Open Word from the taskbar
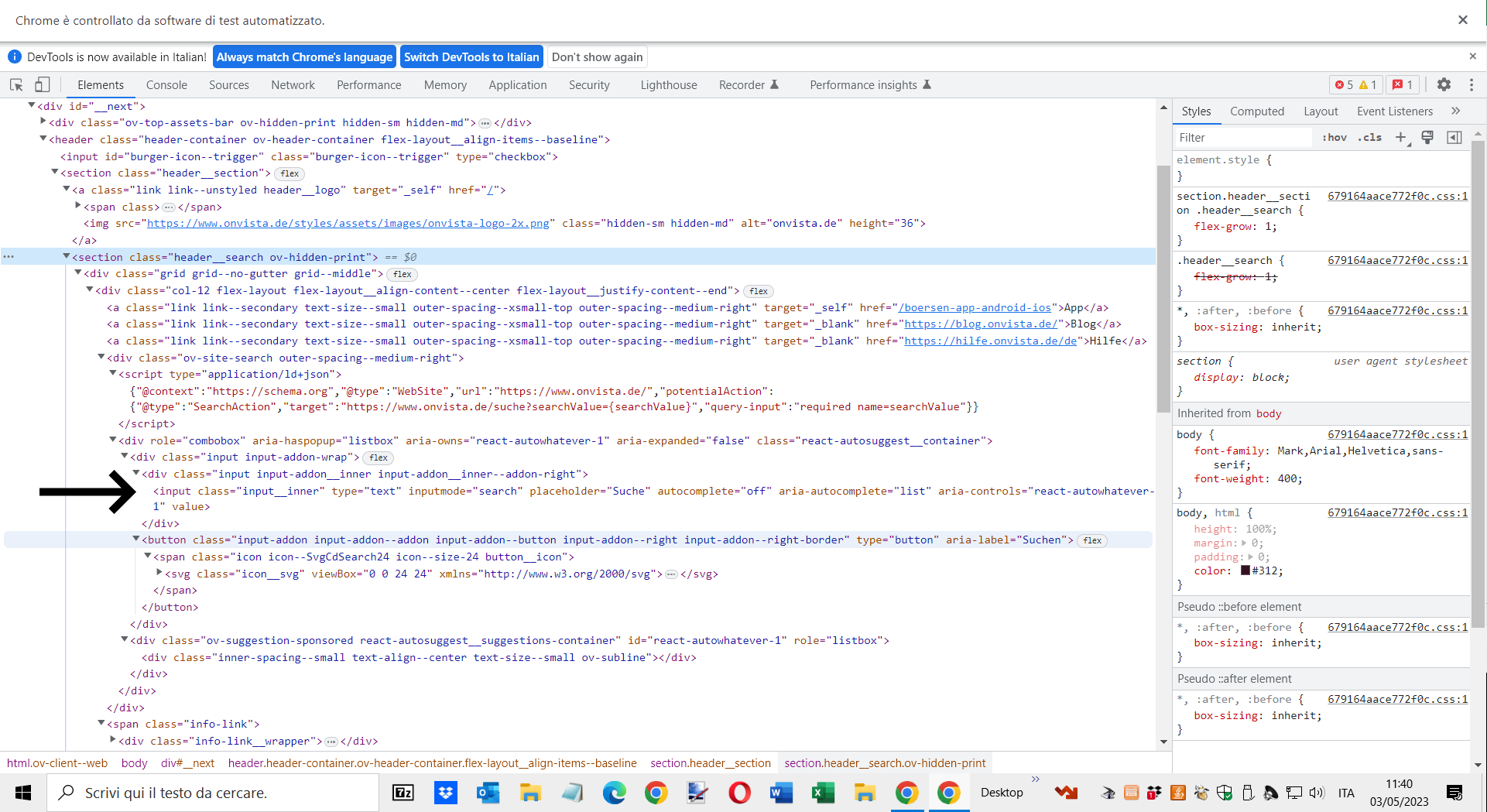 coord(781,793)
